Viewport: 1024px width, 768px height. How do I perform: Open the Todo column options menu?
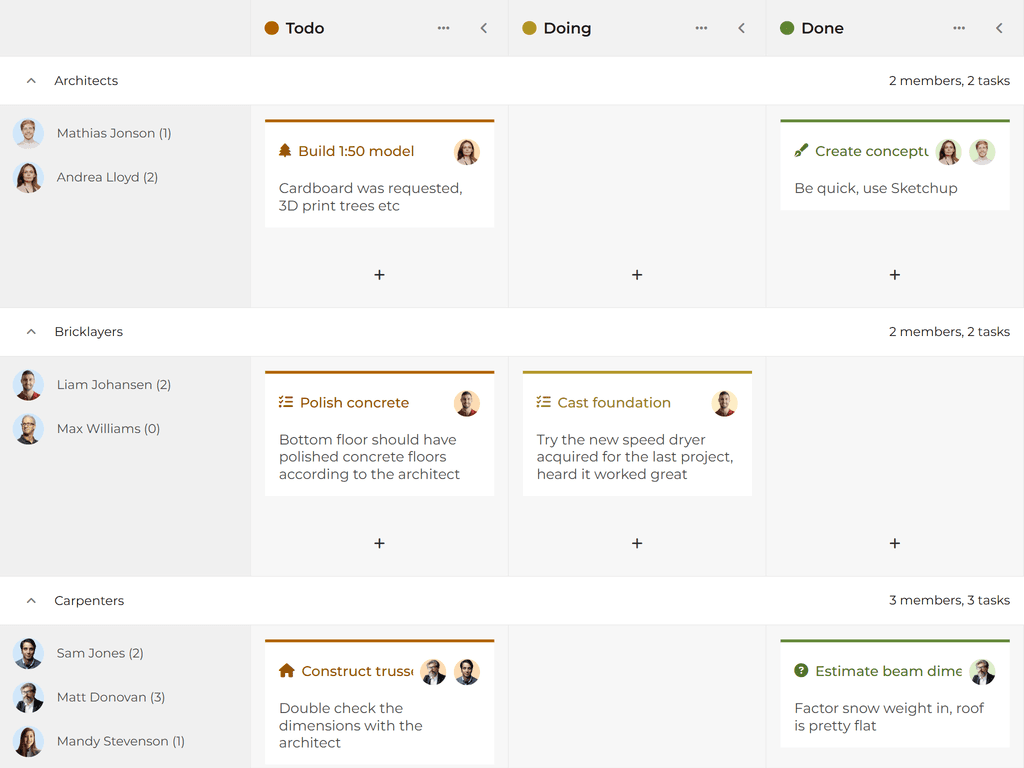click(443, 28)
